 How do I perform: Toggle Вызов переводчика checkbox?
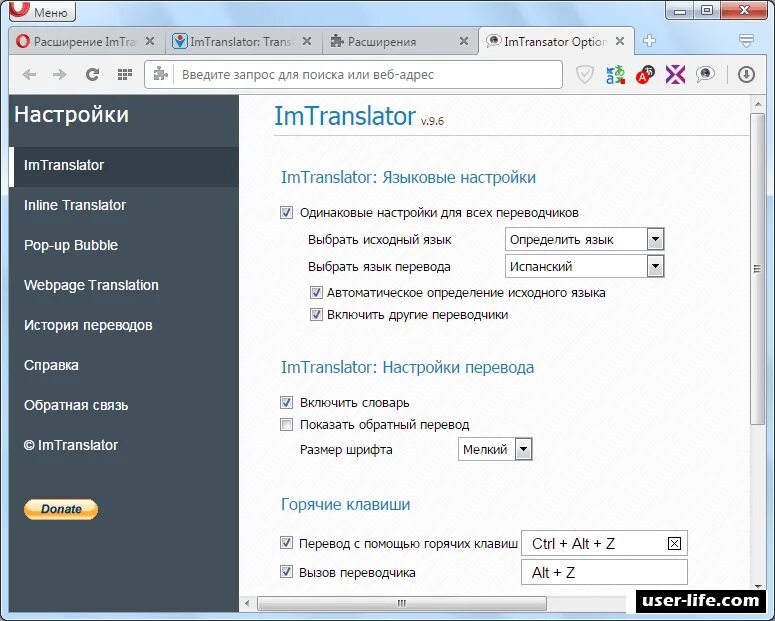pos(286,572)
